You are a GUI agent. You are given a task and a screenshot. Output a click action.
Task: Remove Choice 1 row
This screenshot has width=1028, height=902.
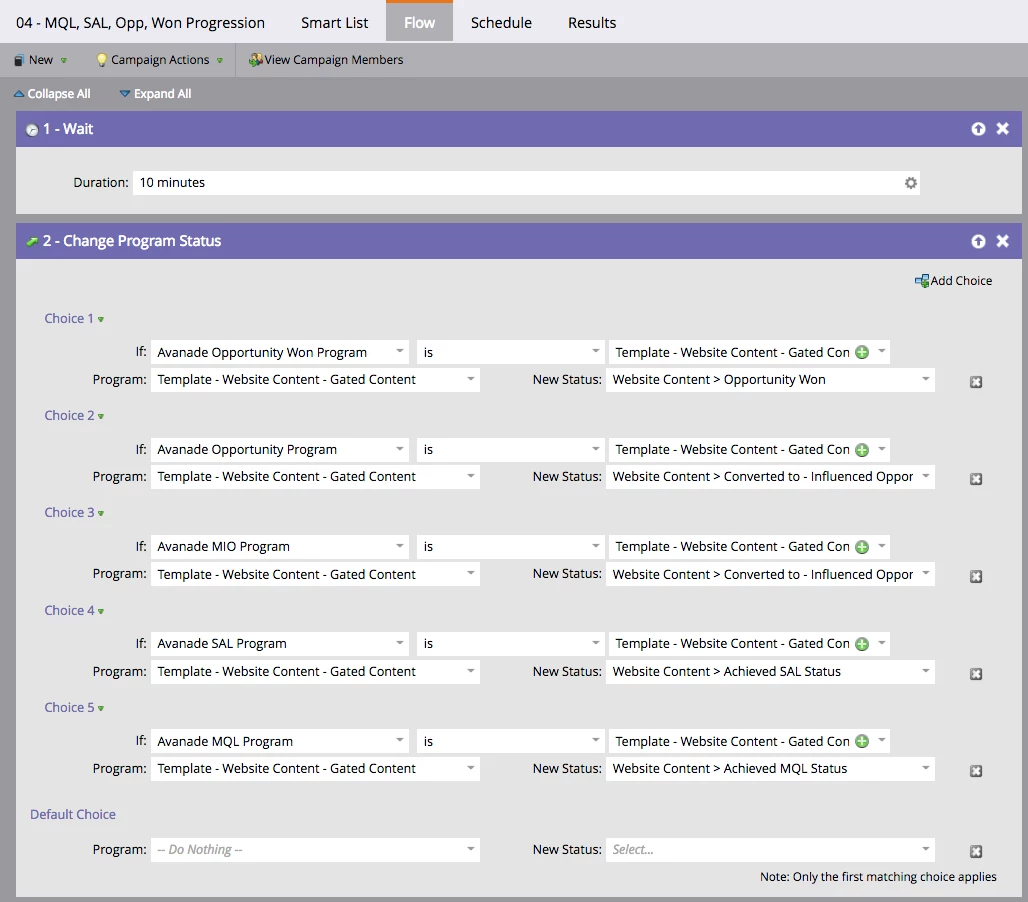coord(976,382)
